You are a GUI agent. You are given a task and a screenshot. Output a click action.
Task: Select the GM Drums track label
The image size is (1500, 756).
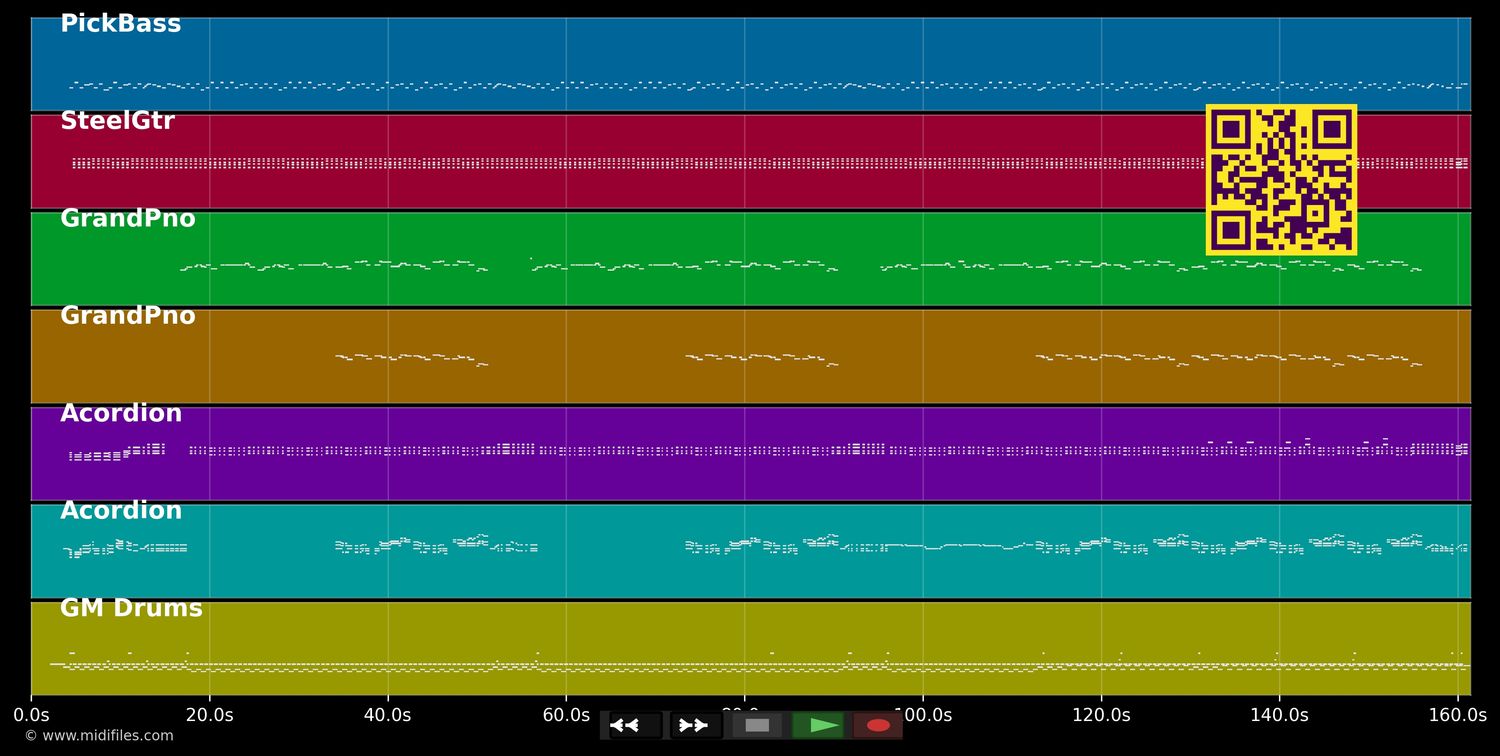pos(131,608)
